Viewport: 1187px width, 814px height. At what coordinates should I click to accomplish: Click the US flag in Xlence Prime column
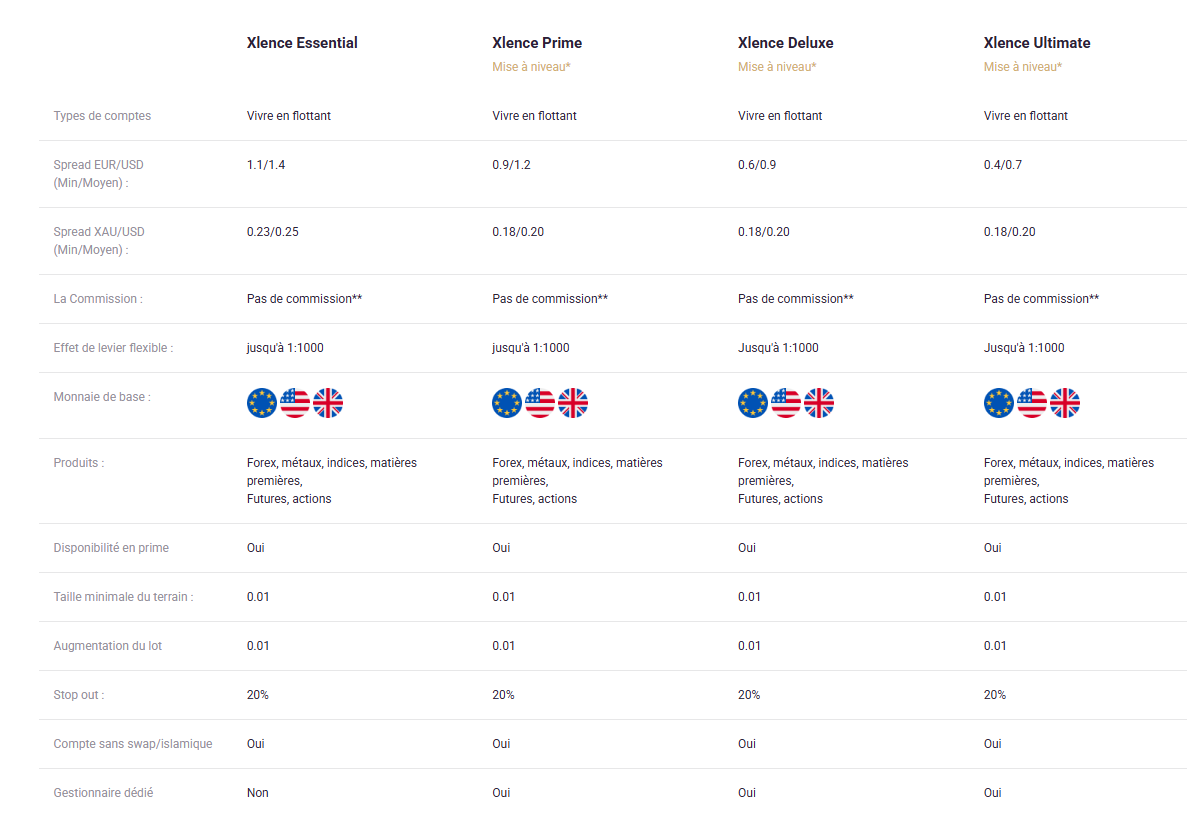tap(540, 403)
